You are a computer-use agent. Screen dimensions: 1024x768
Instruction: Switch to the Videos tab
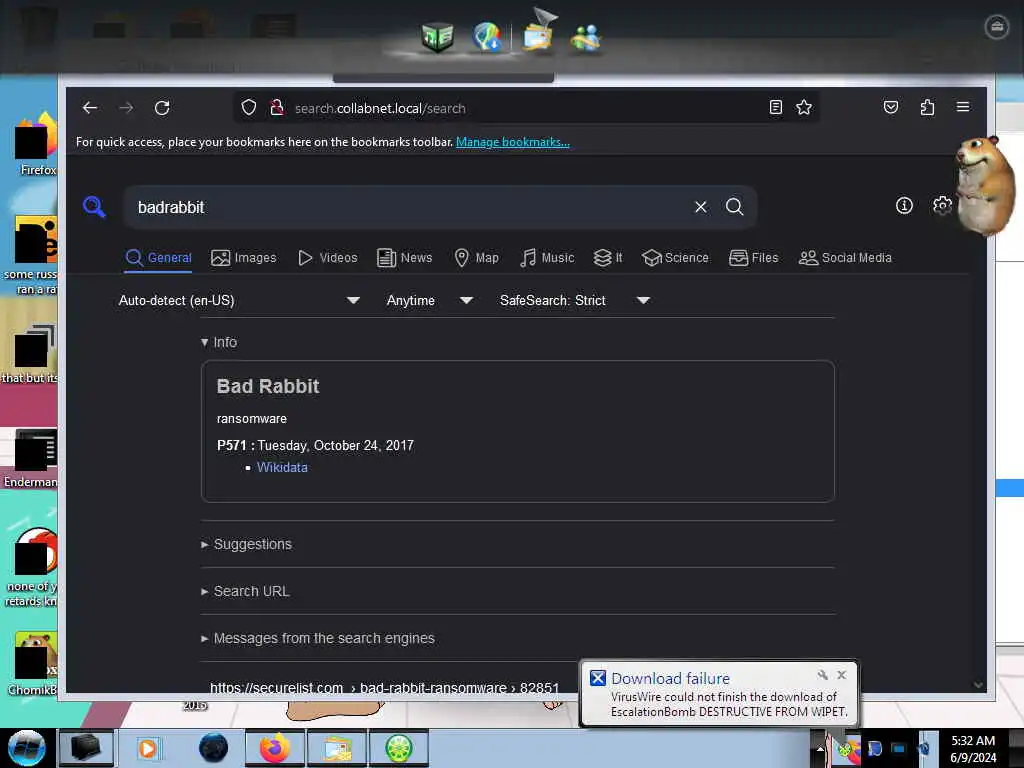pyautogui.click(x=327, y=258)
